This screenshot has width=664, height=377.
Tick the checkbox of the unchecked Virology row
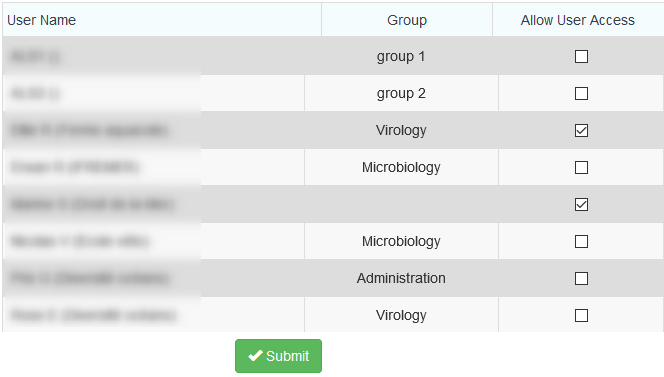581,315
